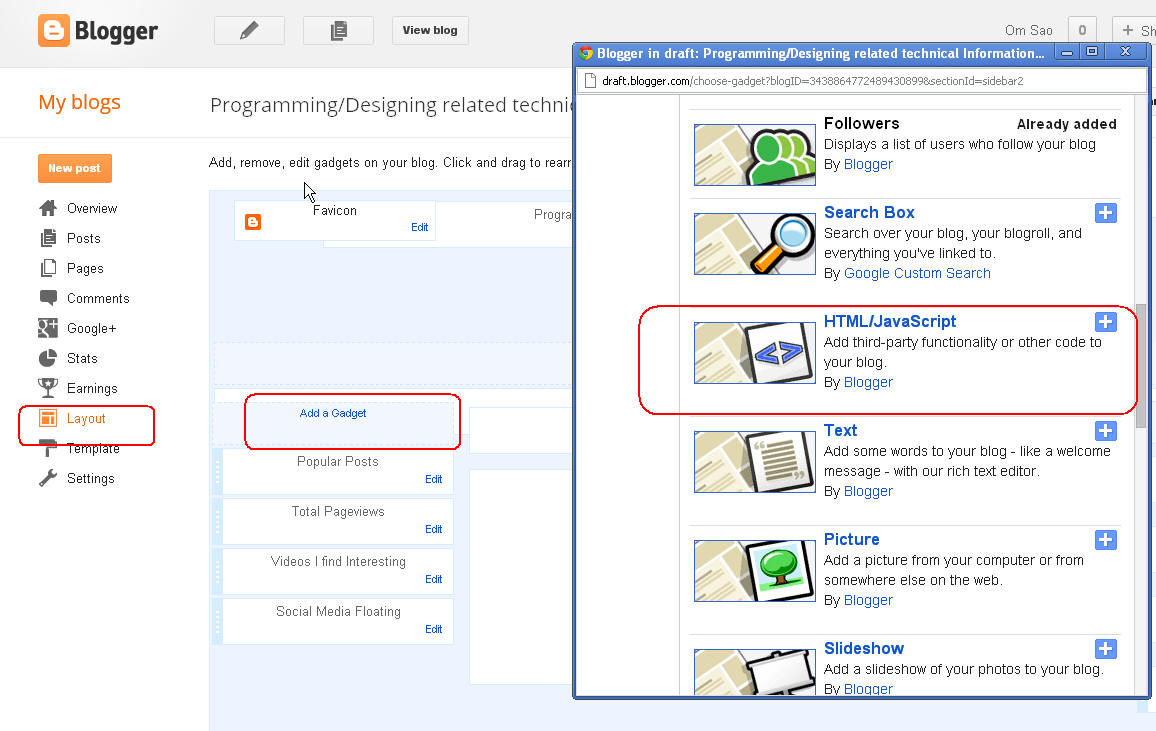Edit the Popular Posts gadget
The image size is (1156, 731).
[434, 479]
